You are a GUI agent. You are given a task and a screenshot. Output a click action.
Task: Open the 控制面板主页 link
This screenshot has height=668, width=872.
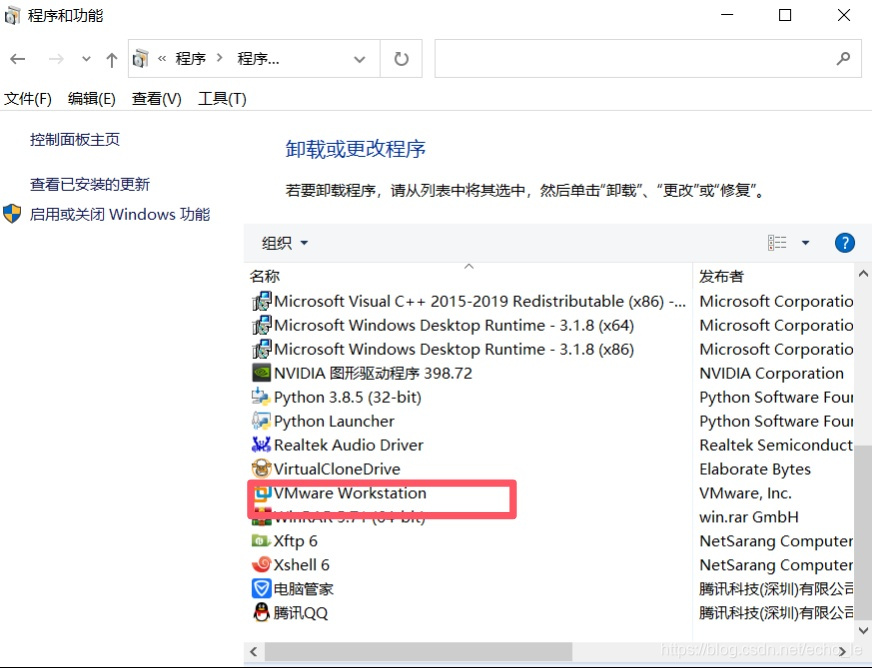[x=75, y=140]
